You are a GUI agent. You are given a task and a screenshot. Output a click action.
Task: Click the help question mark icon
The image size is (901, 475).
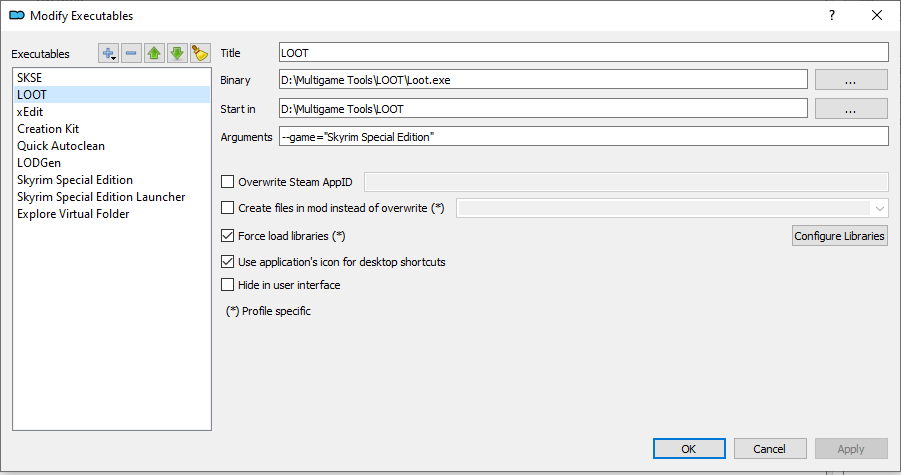pos(831,15)
